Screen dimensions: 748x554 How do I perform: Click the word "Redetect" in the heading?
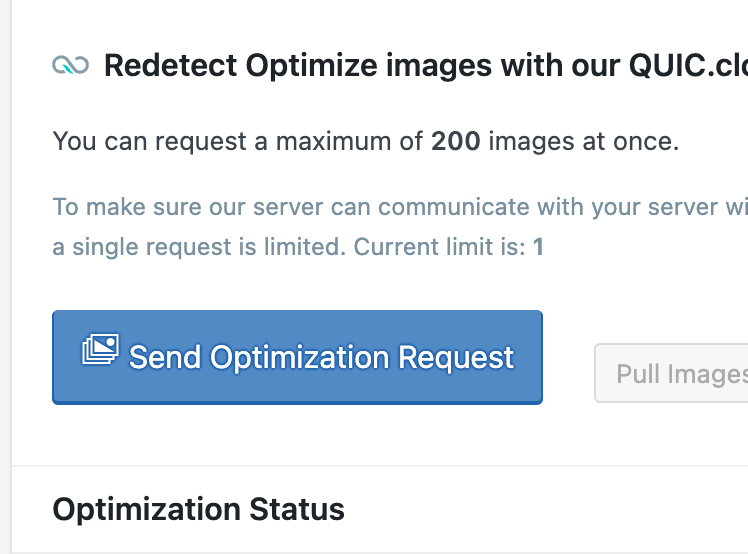coord(170,66)
